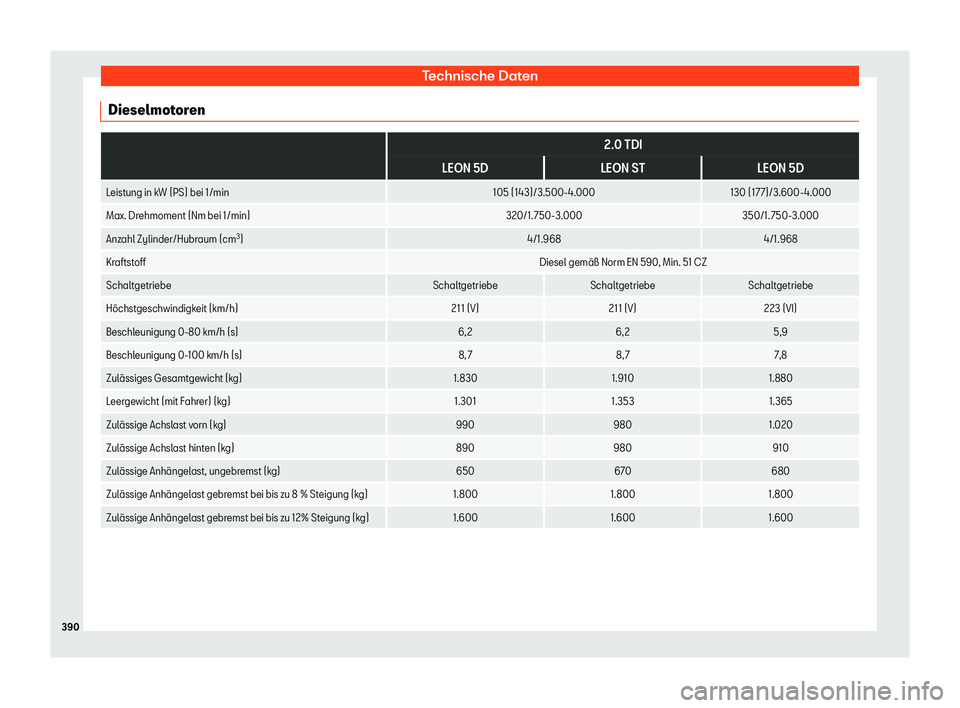
Task: Click the '2.0 TDI' table header
Action: (623, 145)
